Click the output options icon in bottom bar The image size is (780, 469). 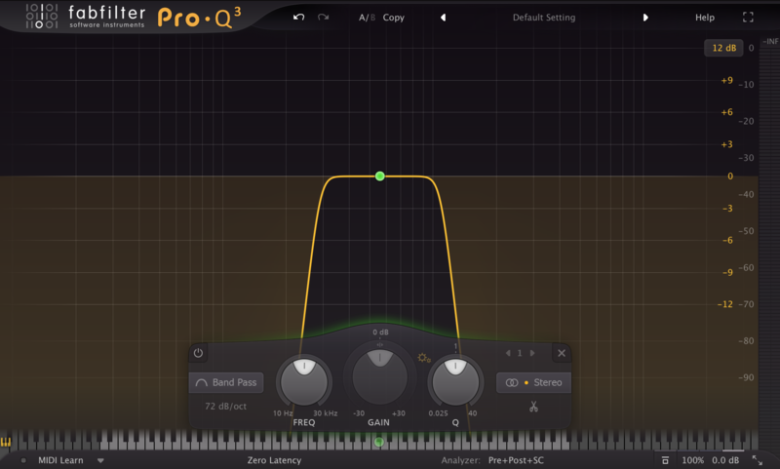pos(665,460)
